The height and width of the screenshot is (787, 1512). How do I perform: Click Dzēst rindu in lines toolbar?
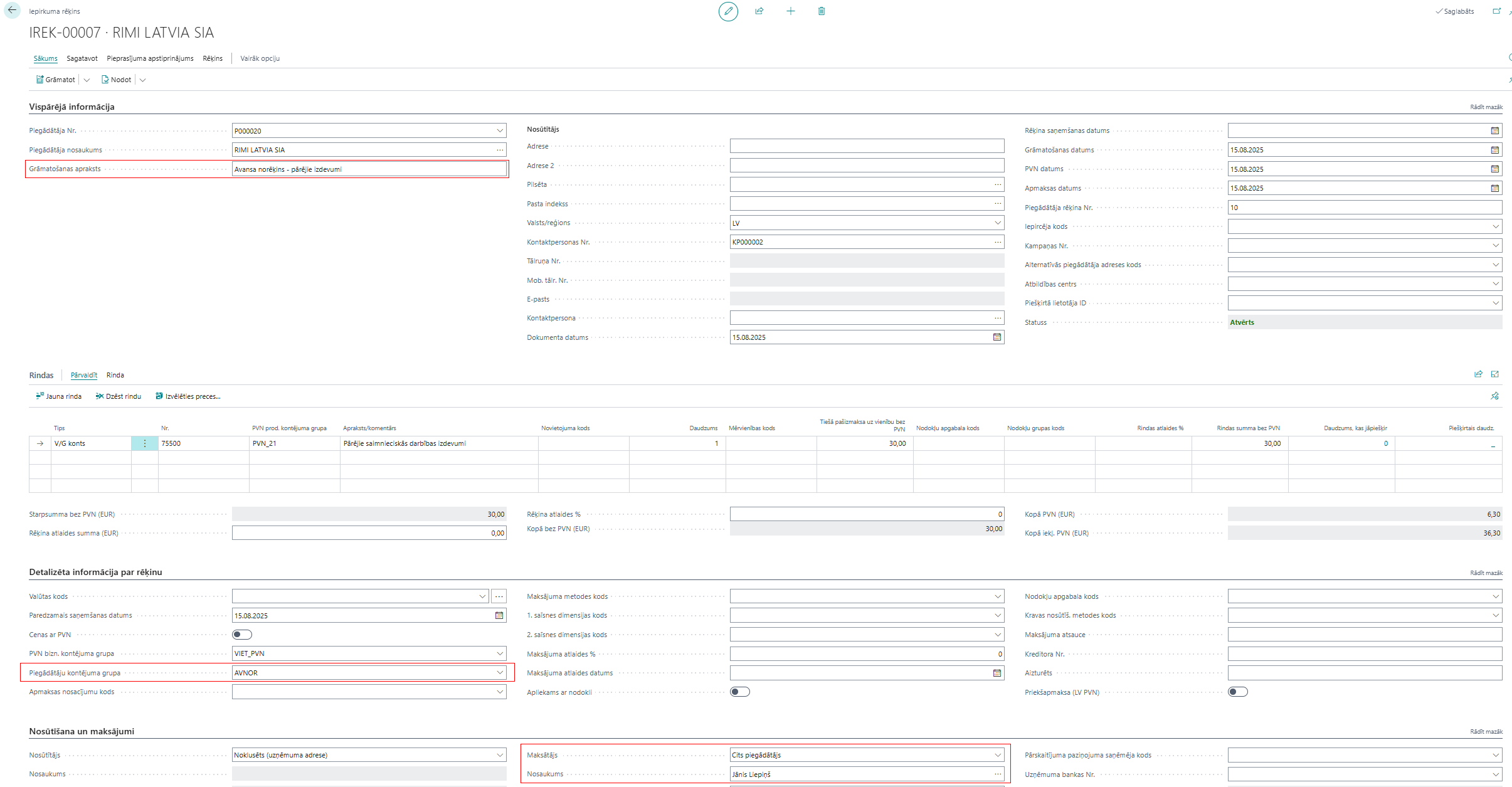click(x=119, y=396)
